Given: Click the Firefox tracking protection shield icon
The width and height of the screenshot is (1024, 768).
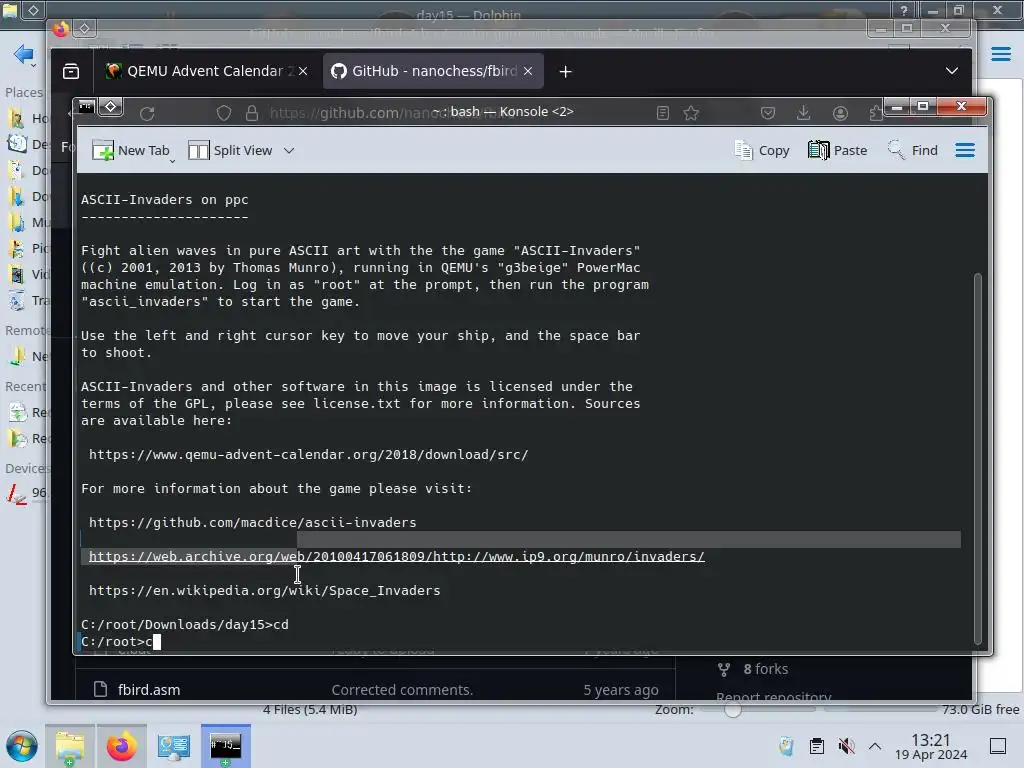Looking at the screenshot, I should [224, 114].
